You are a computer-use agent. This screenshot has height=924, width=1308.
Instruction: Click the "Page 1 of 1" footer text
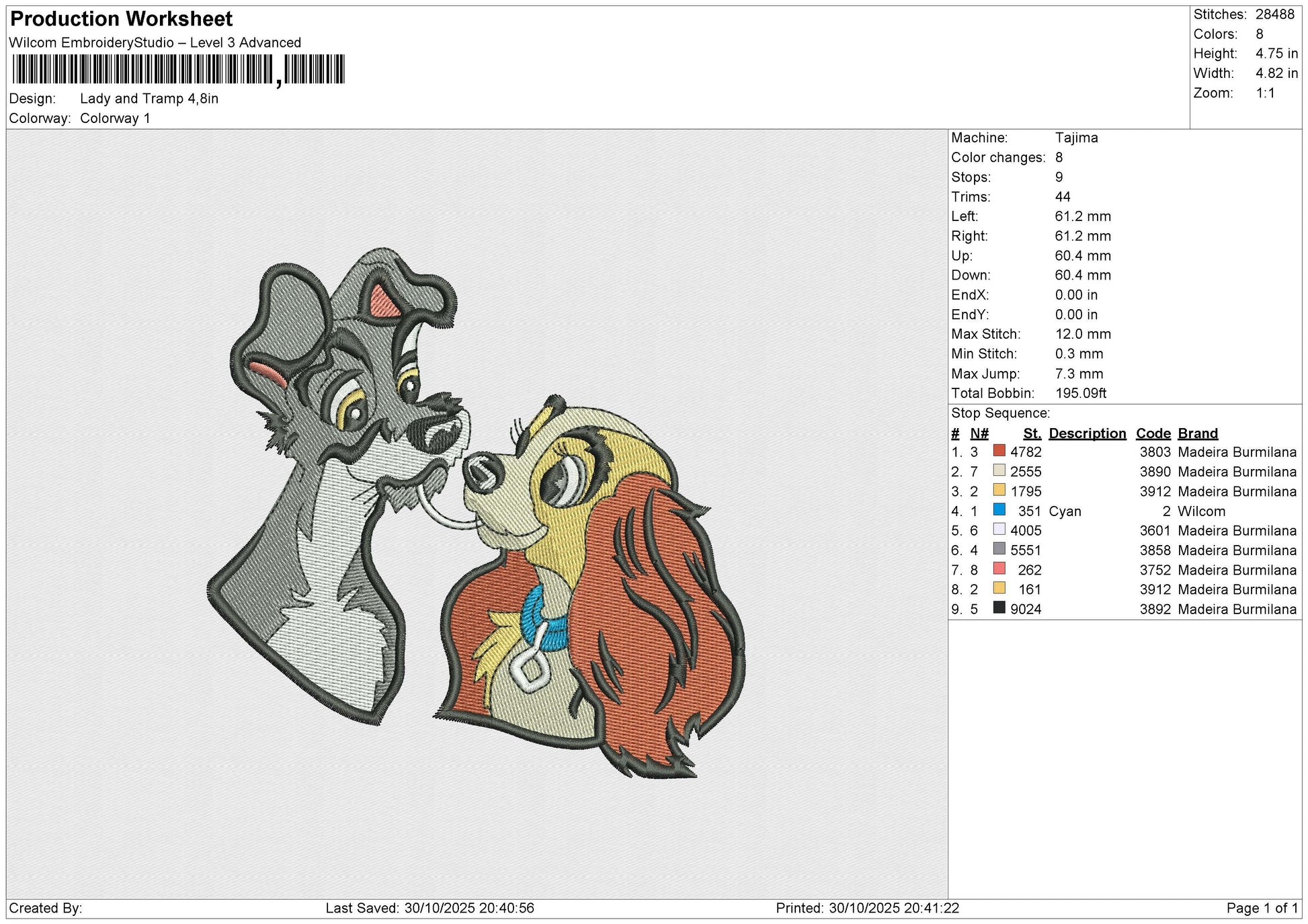coord(1262,909)
